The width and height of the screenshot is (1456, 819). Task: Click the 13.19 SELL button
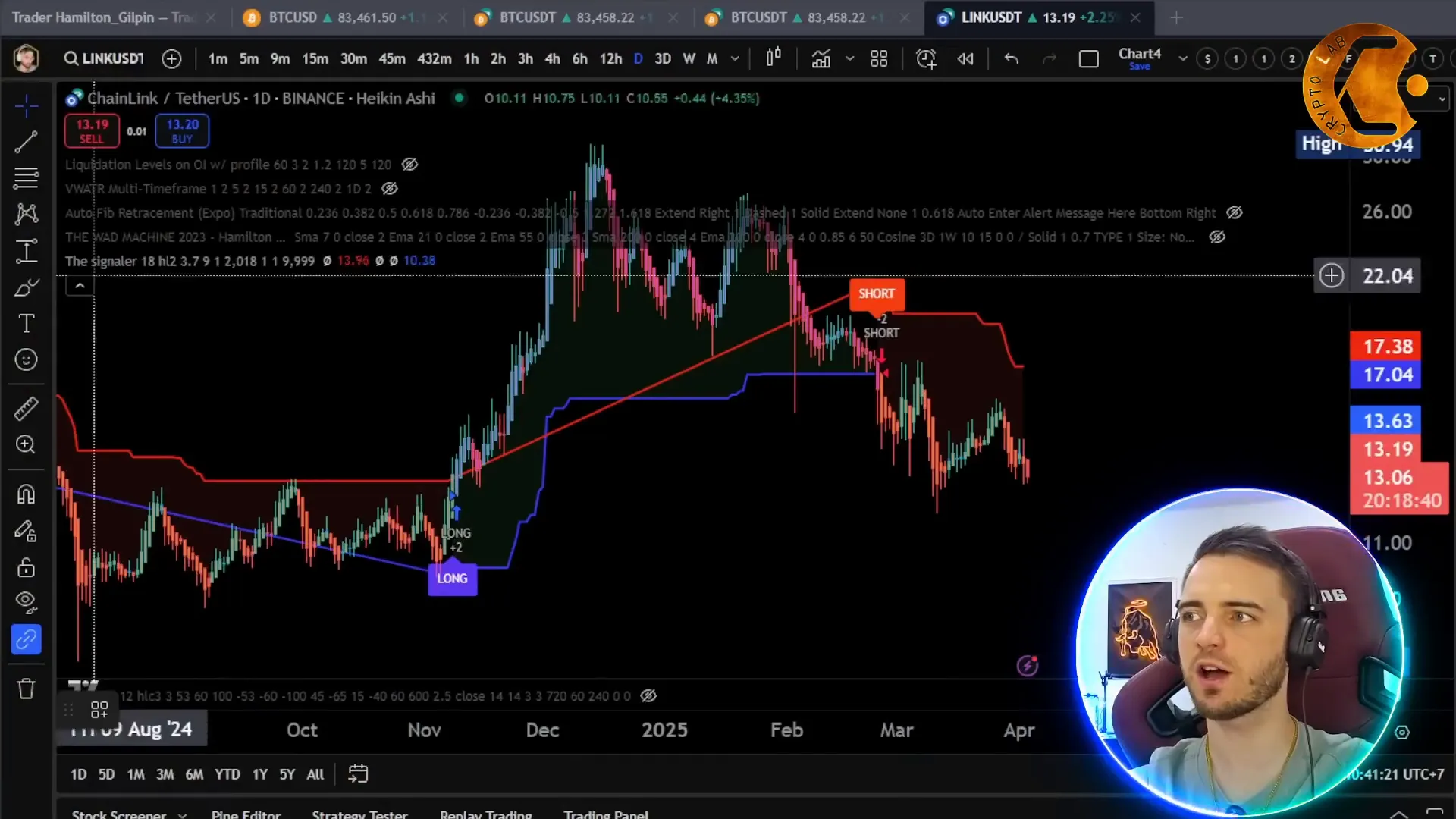click(x=92, y=130)
